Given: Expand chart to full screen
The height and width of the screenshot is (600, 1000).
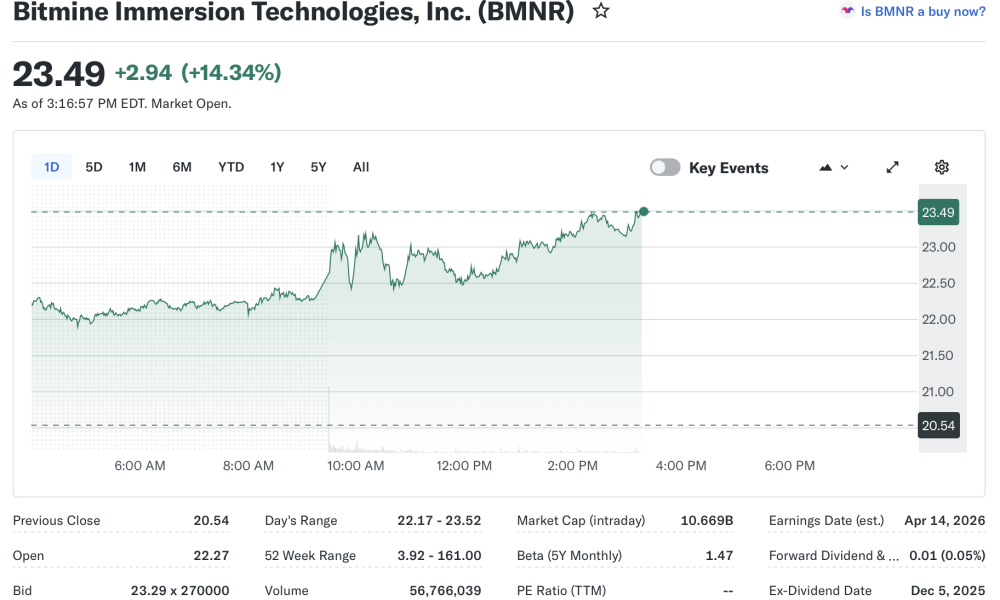Looking at the screenshot, I should click(893, 167).
